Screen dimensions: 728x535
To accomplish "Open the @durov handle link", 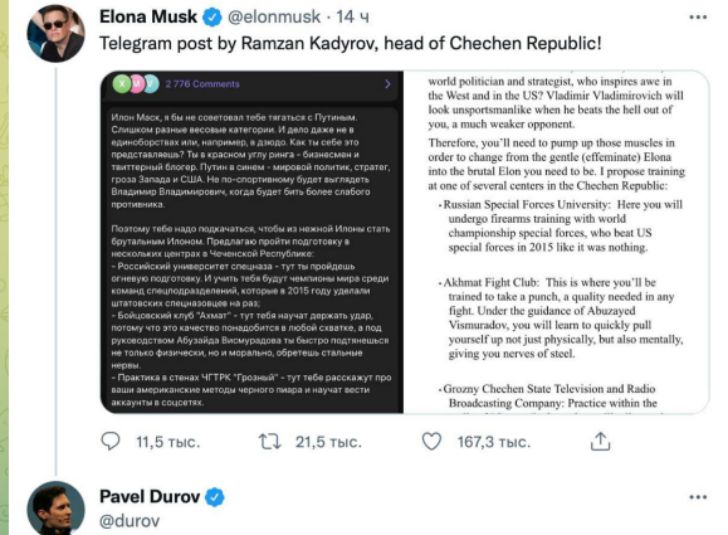I will coord(129,521).
